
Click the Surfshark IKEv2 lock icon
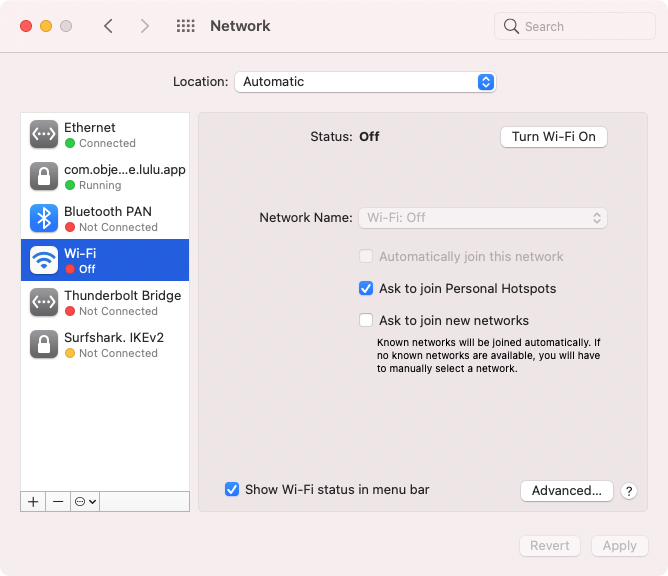click(x=44, y=344)
